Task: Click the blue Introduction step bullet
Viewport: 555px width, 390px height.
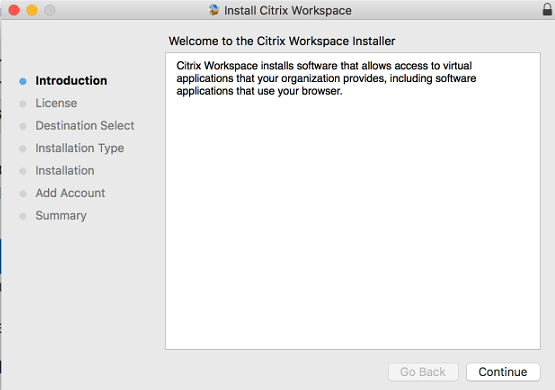Action: pyautogui.click(x=23, y=81)
